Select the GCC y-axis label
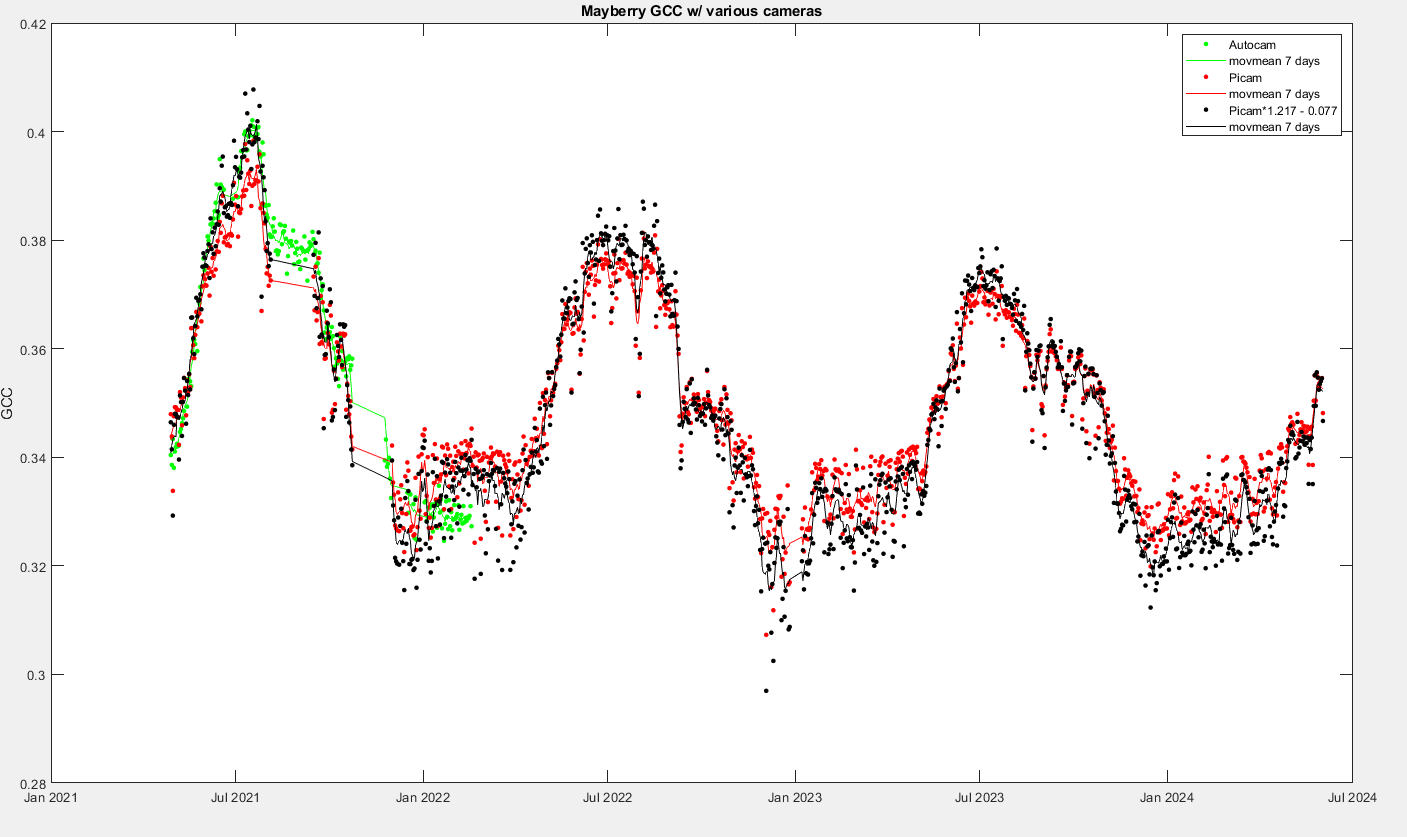 (x=8, y=403)
